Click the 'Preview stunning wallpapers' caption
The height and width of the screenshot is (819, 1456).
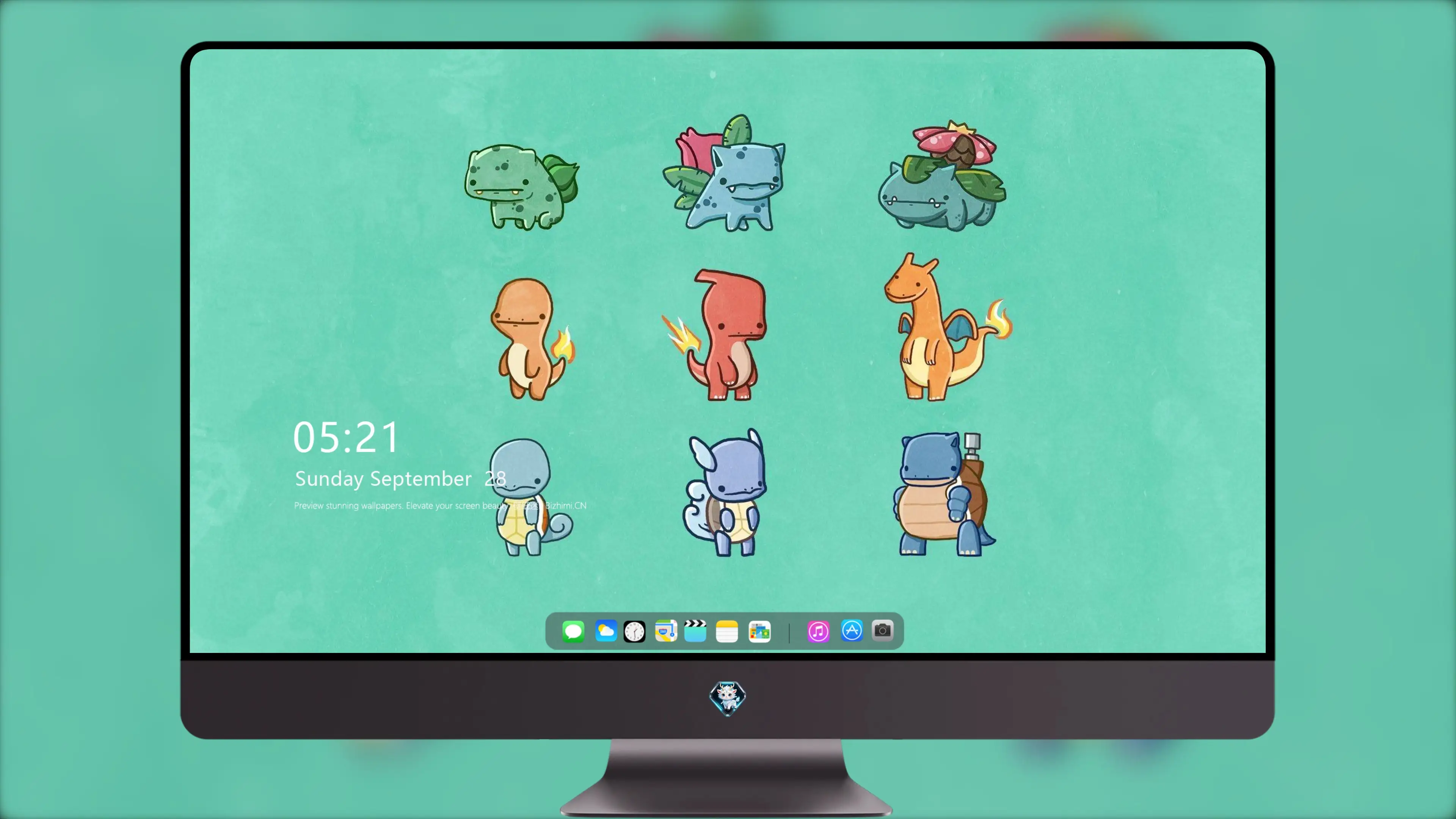(x=440, y=505)
